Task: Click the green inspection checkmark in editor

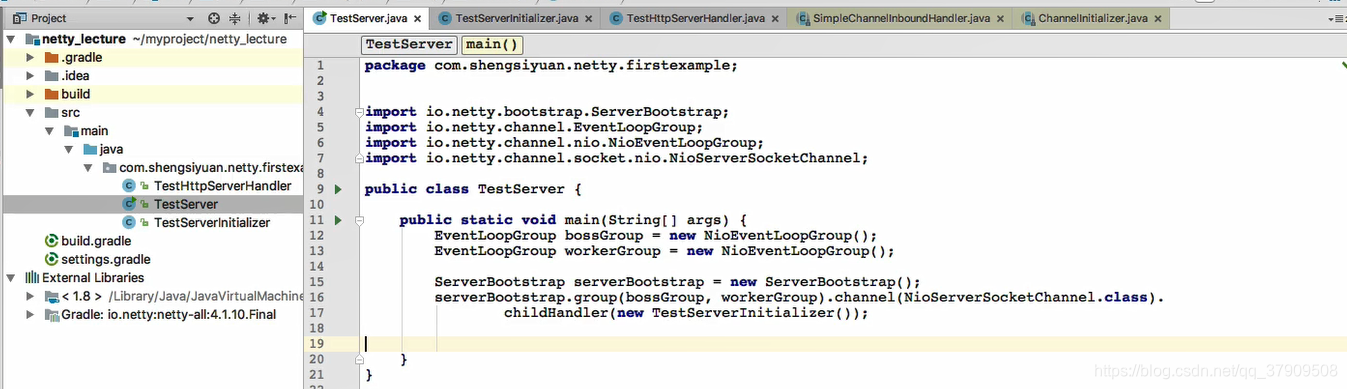Action: [1343, 65]
